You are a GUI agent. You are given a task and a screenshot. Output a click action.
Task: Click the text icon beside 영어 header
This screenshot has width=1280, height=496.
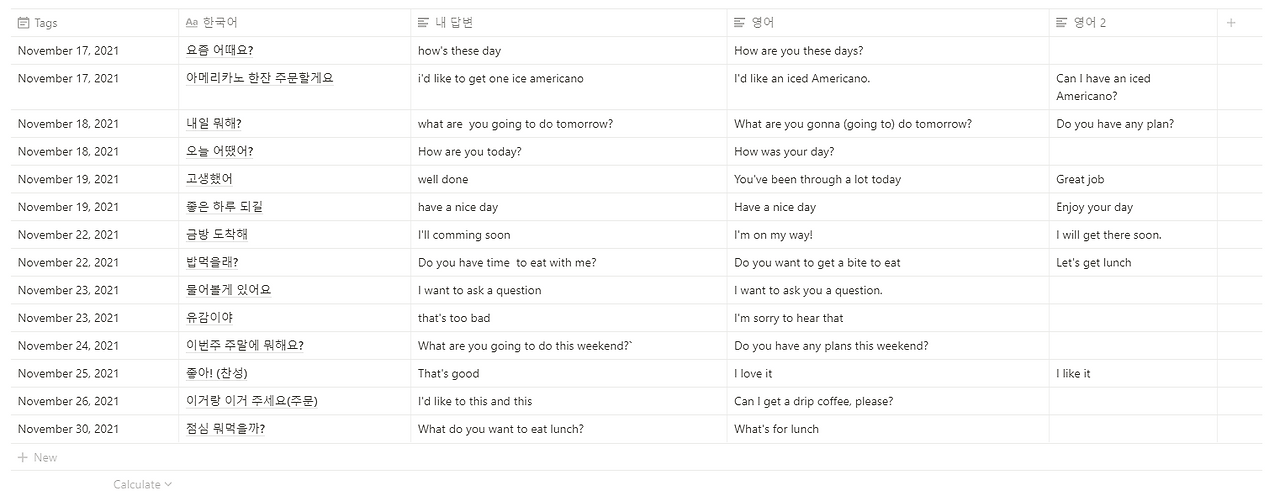[x=740, y=23]
